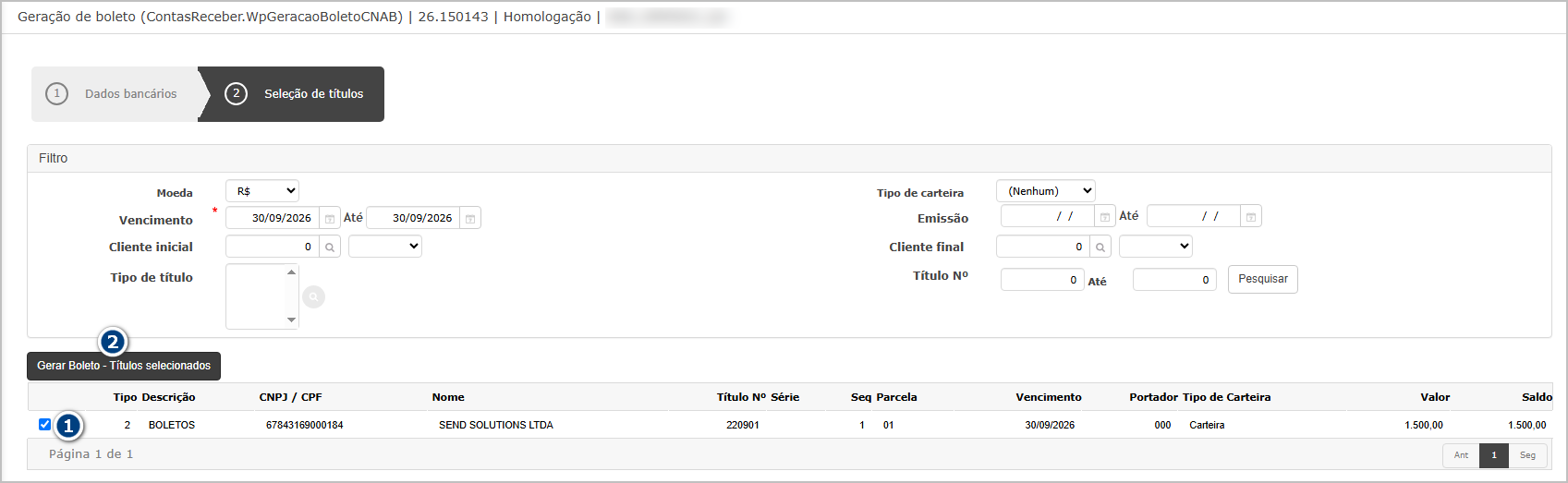Image resolution: width=1568 pixels, height=483 pixels.
Task: Click the Pesquisar button
Action: (1263, 279)
